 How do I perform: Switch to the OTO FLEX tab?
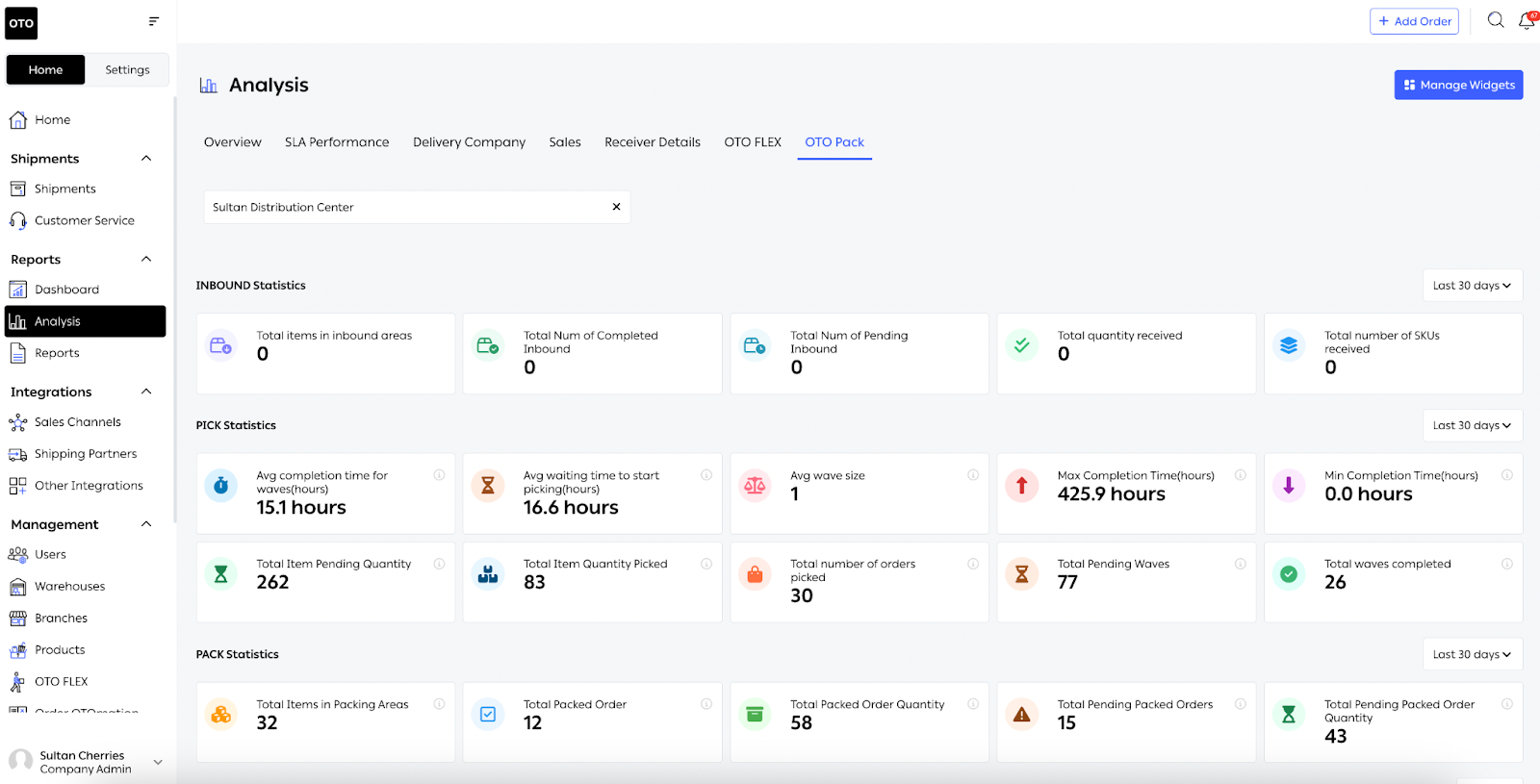[x=753, y=142]
